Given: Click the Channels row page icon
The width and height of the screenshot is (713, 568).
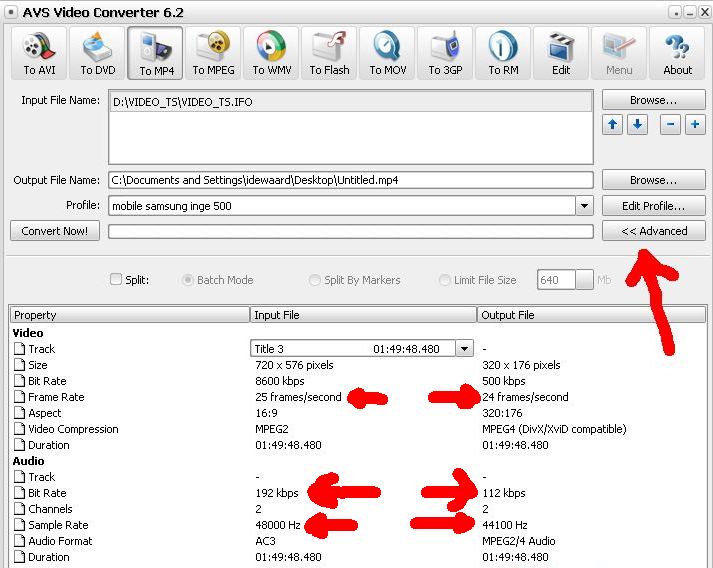Looking at the screenshot, I should point(19,509).
